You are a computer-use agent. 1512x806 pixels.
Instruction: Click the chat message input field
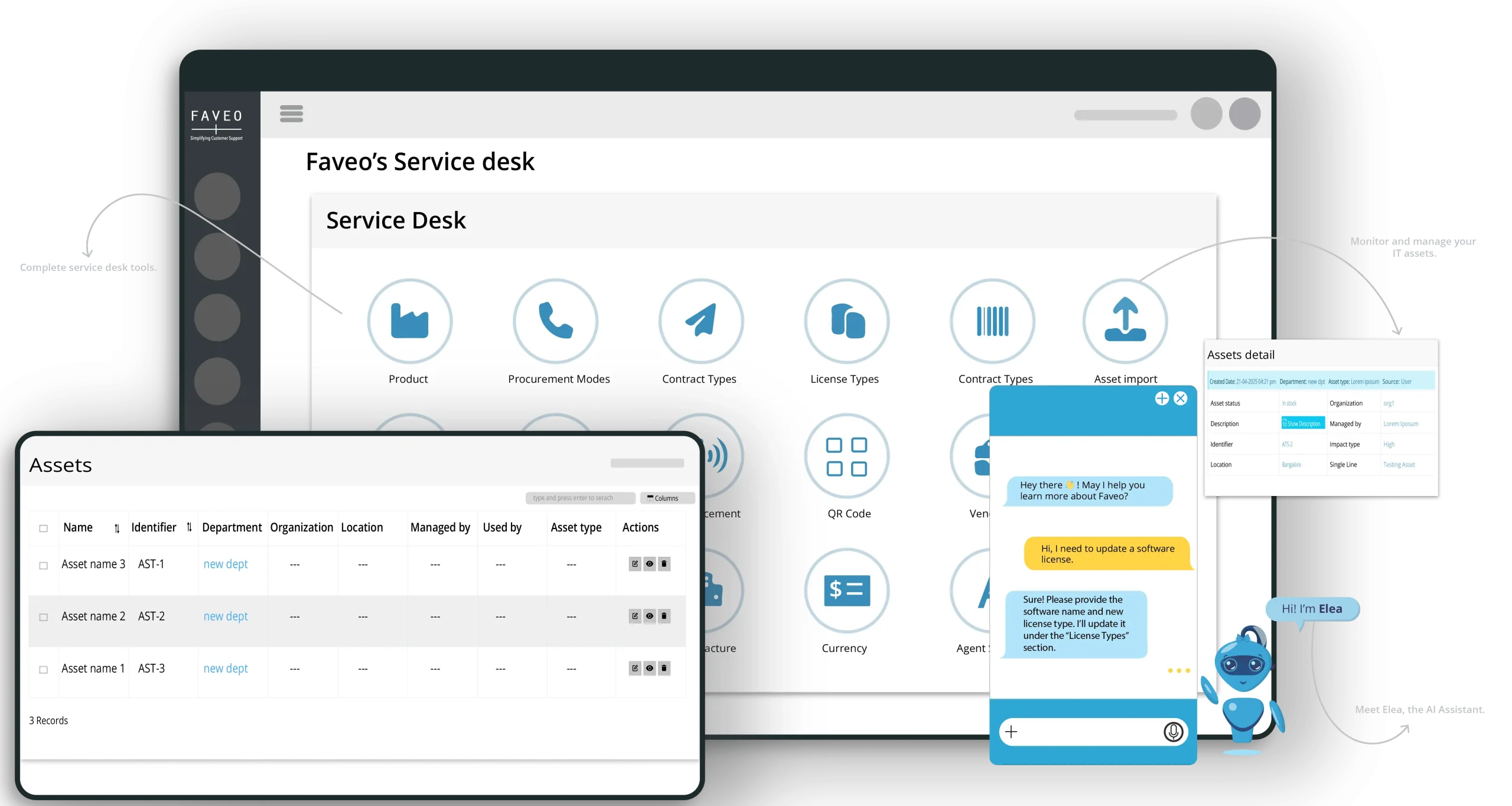(1093, 732)
